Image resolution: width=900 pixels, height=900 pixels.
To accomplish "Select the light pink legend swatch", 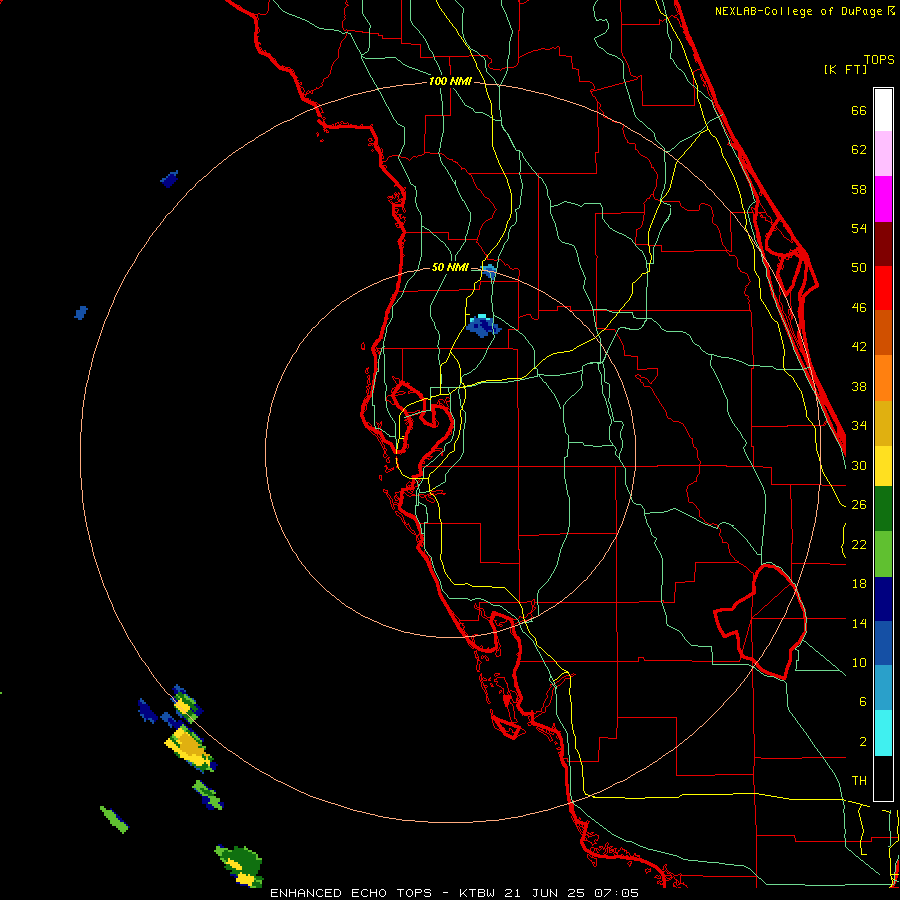I will coord(883,154).
